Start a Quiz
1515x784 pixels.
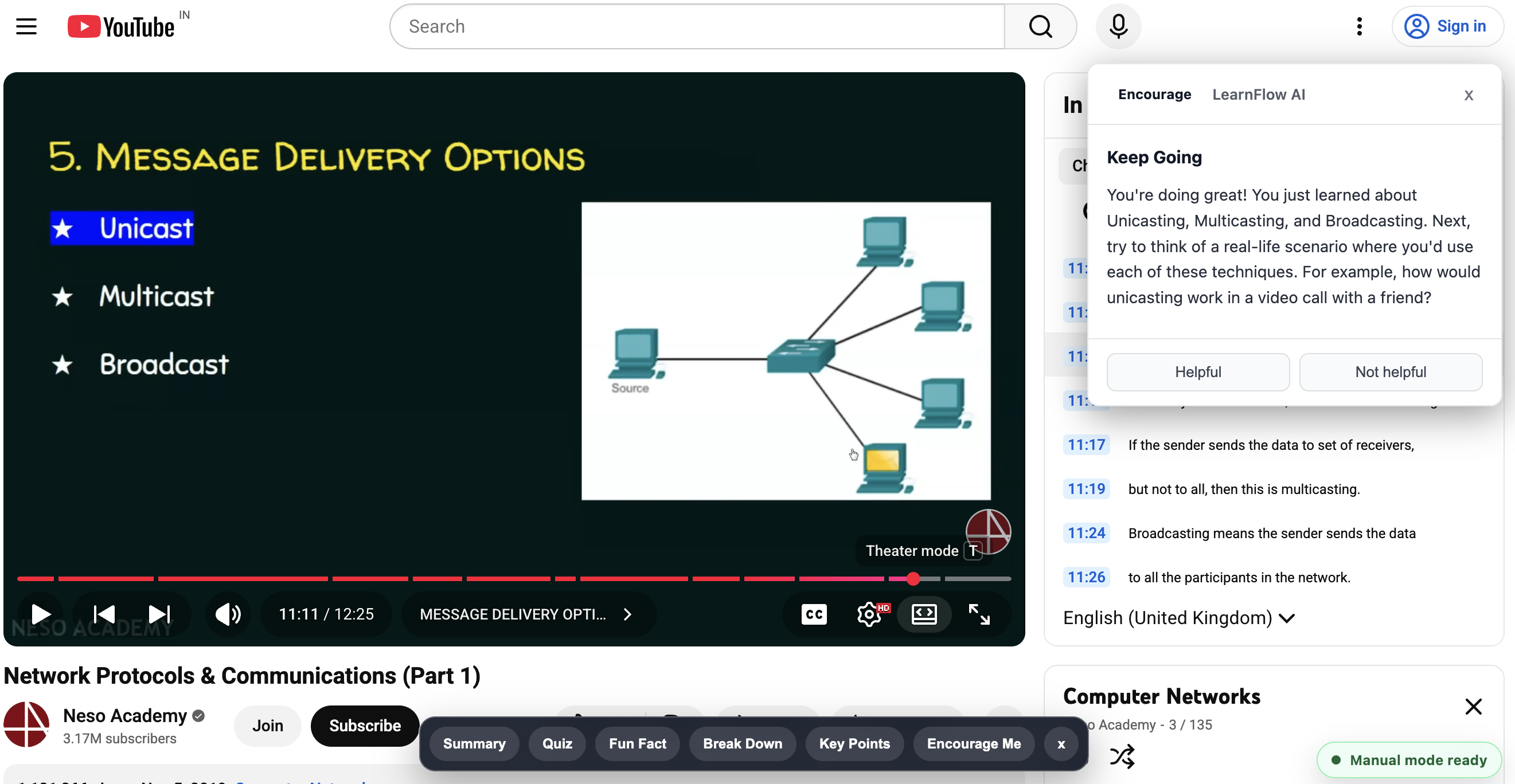tap(557, 743)
